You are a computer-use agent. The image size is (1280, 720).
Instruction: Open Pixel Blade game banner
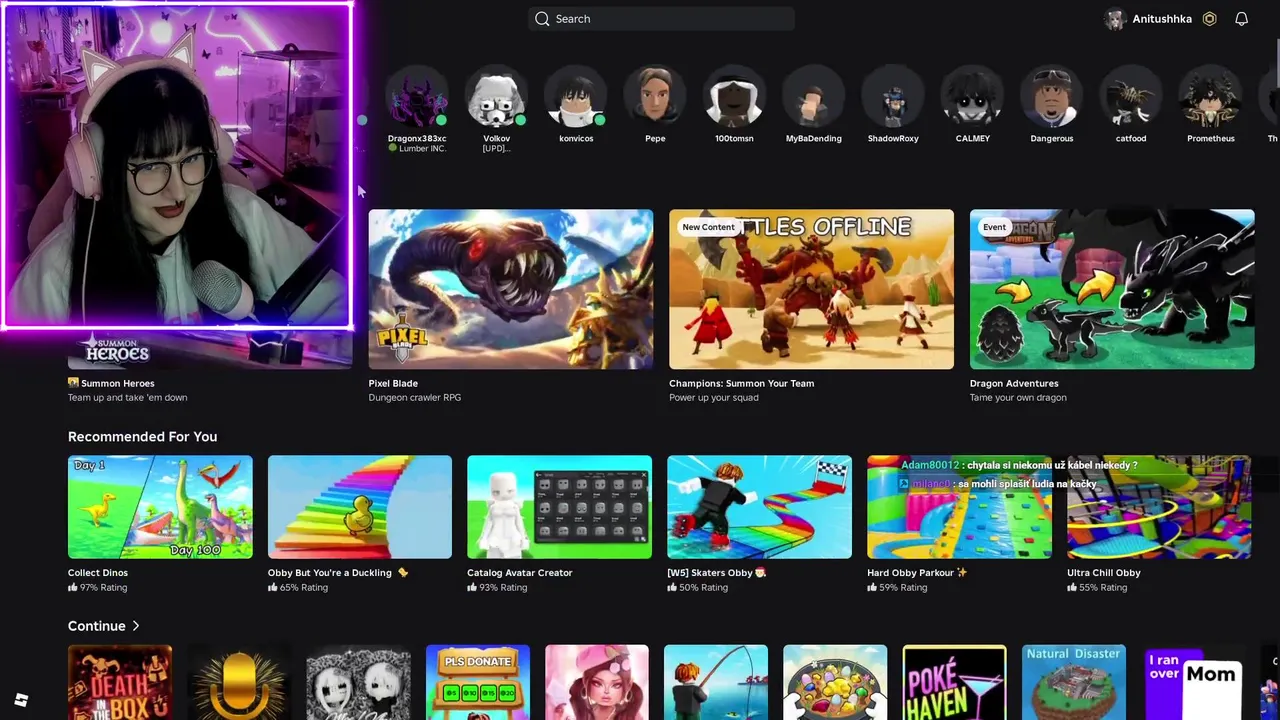click(511, 289)
